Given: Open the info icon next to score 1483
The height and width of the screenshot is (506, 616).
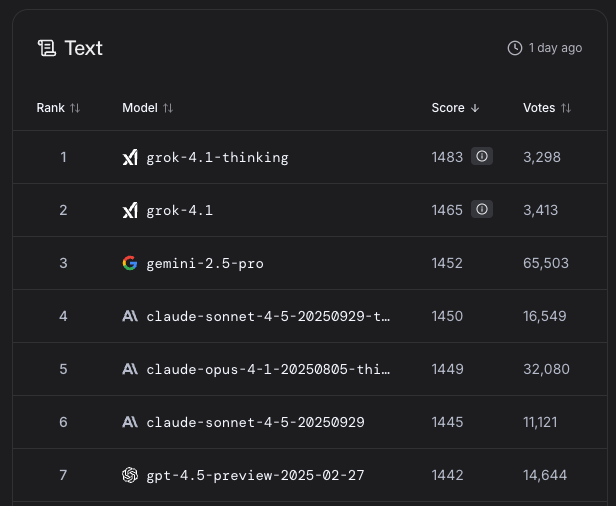Looking at the screenshot, I should [x=482, y=156].
